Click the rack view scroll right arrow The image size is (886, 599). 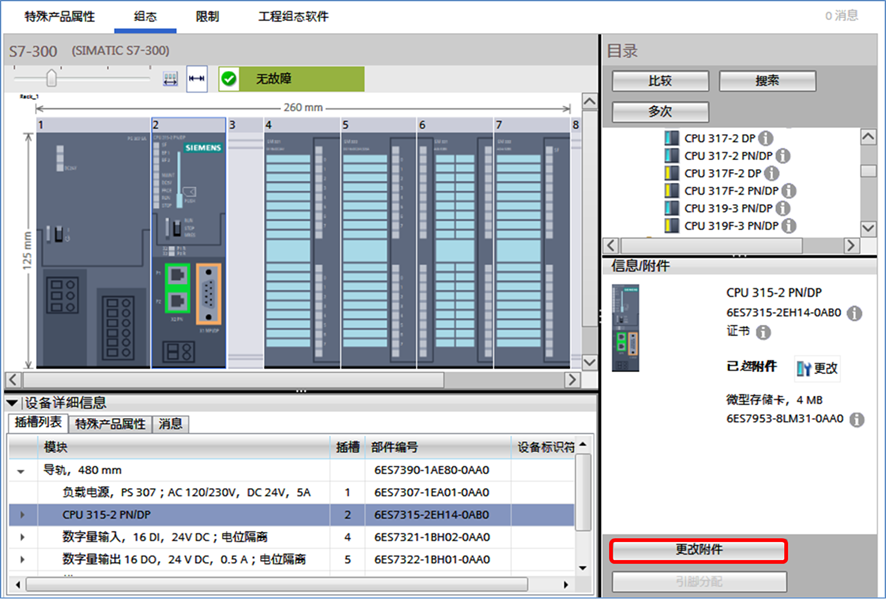[x=572, y=380]
